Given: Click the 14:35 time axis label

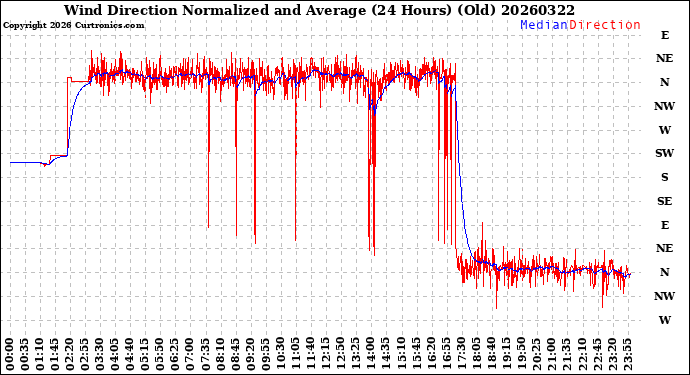Looking at the screenshot, I should tap(385, 355).
